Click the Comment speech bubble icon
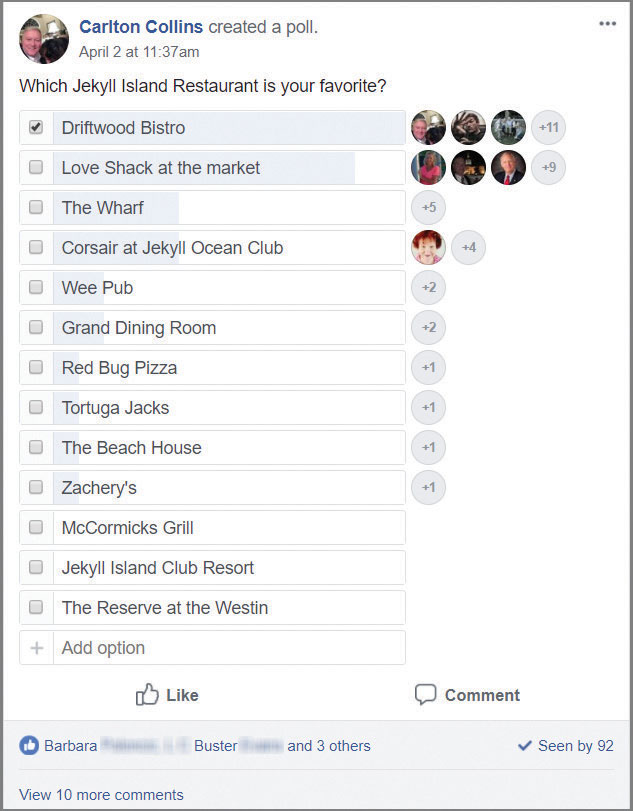The width and height of the screenshot is (633, 811). pos(426,694)
